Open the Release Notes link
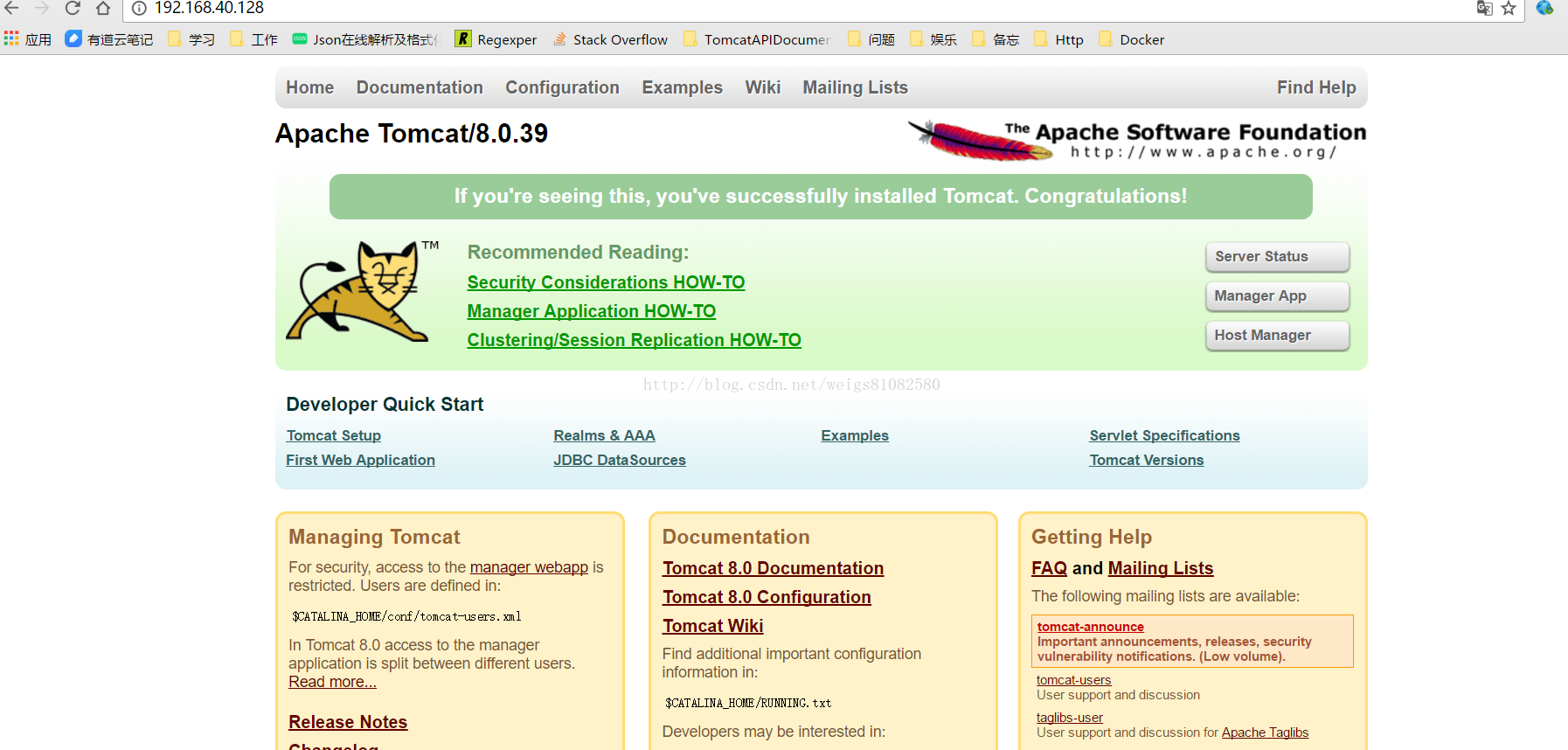 click(348, 722)
